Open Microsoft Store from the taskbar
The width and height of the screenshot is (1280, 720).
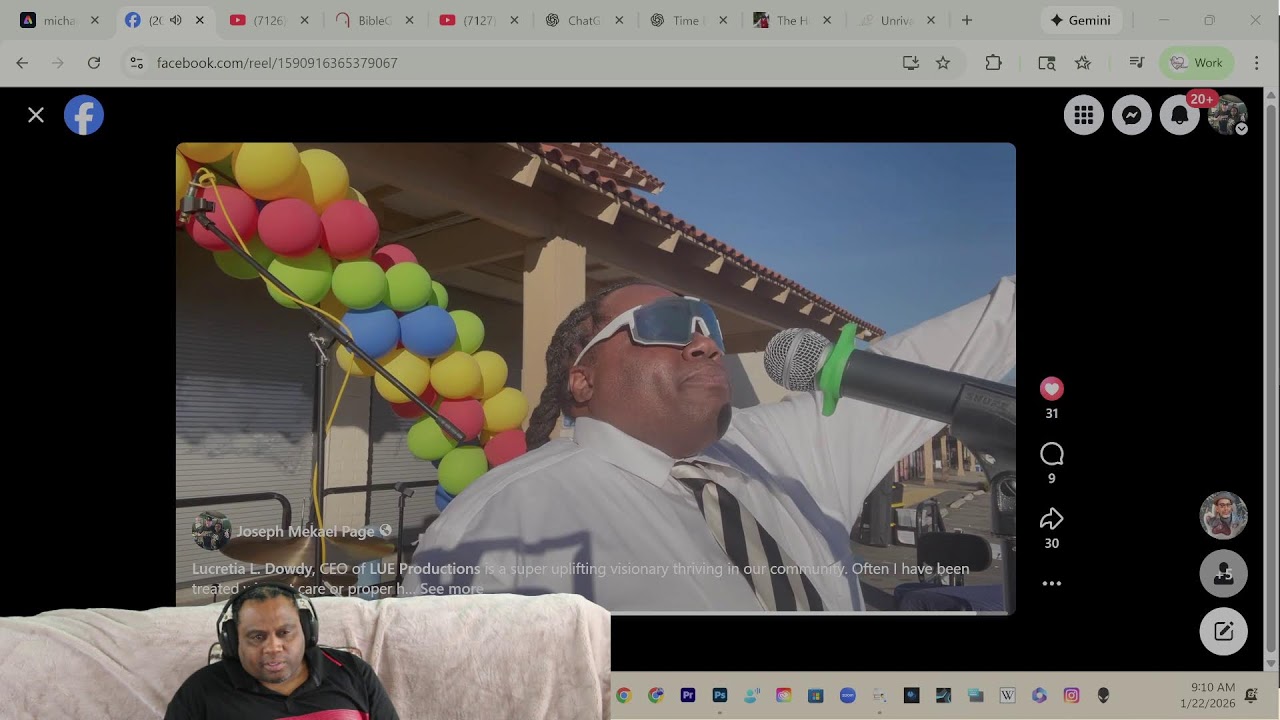815,695
